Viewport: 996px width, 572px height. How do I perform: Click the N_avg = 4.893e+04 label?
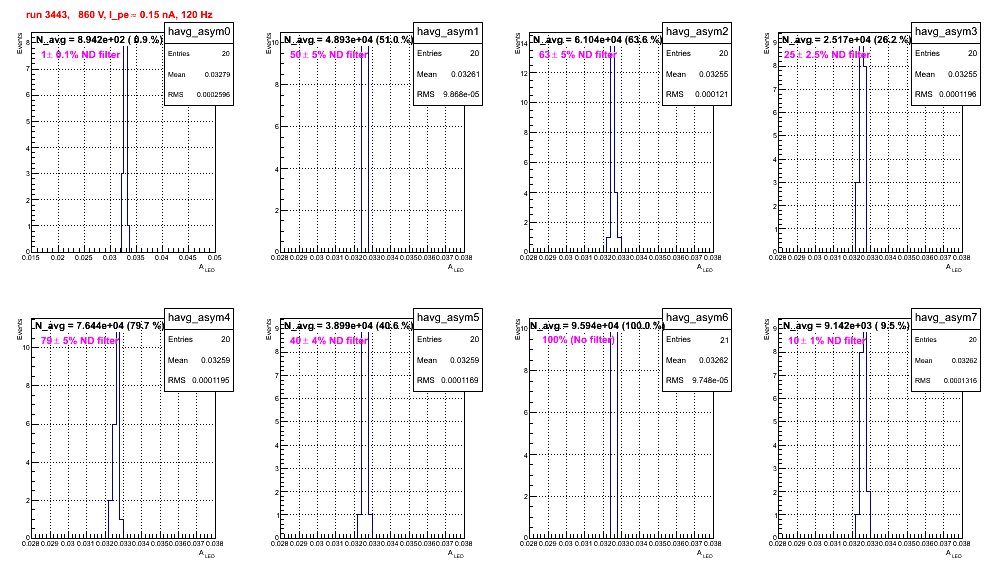click(x=348, y=40)
